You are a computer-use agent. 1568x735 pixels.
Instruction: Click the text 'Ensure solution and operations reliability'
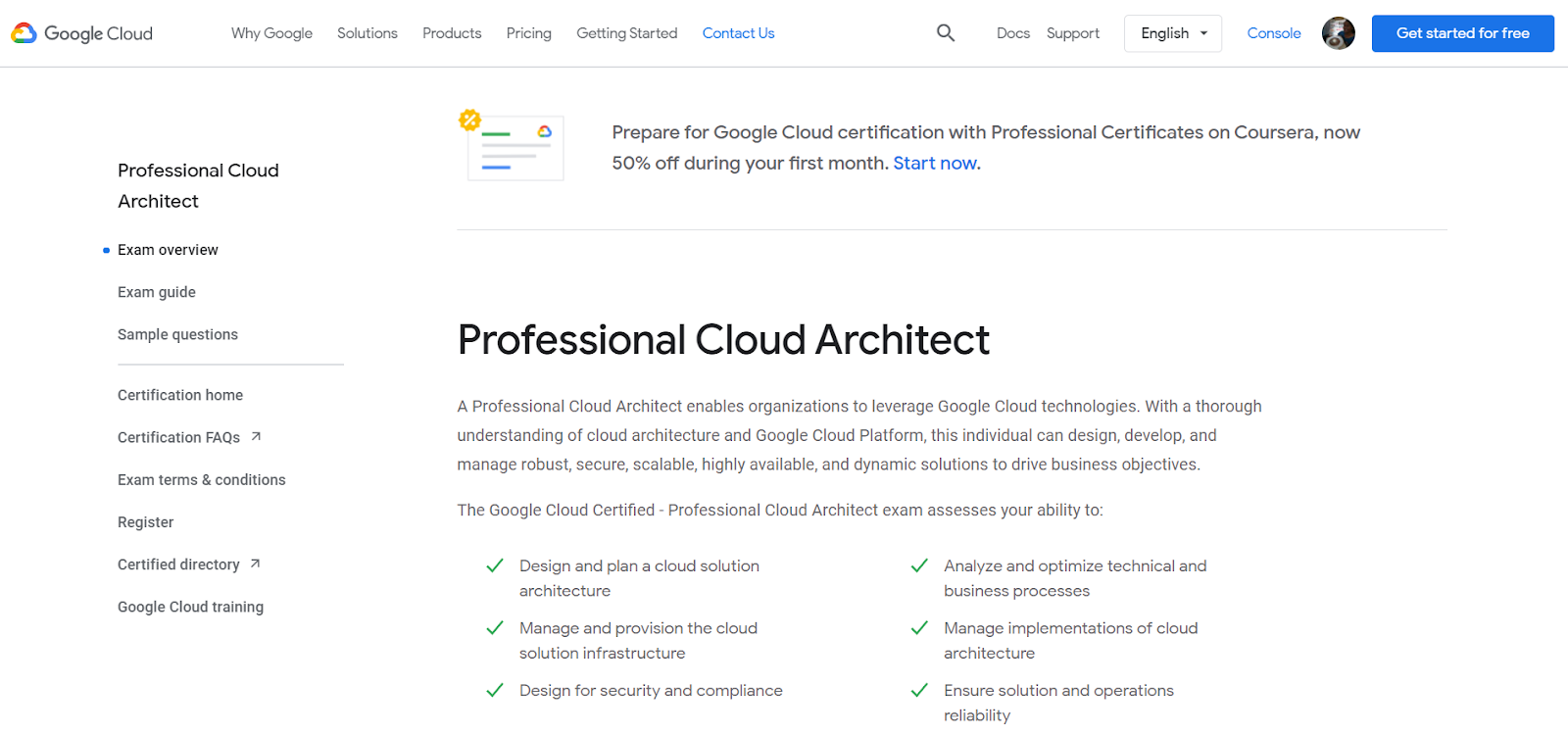coord(1058,703)
